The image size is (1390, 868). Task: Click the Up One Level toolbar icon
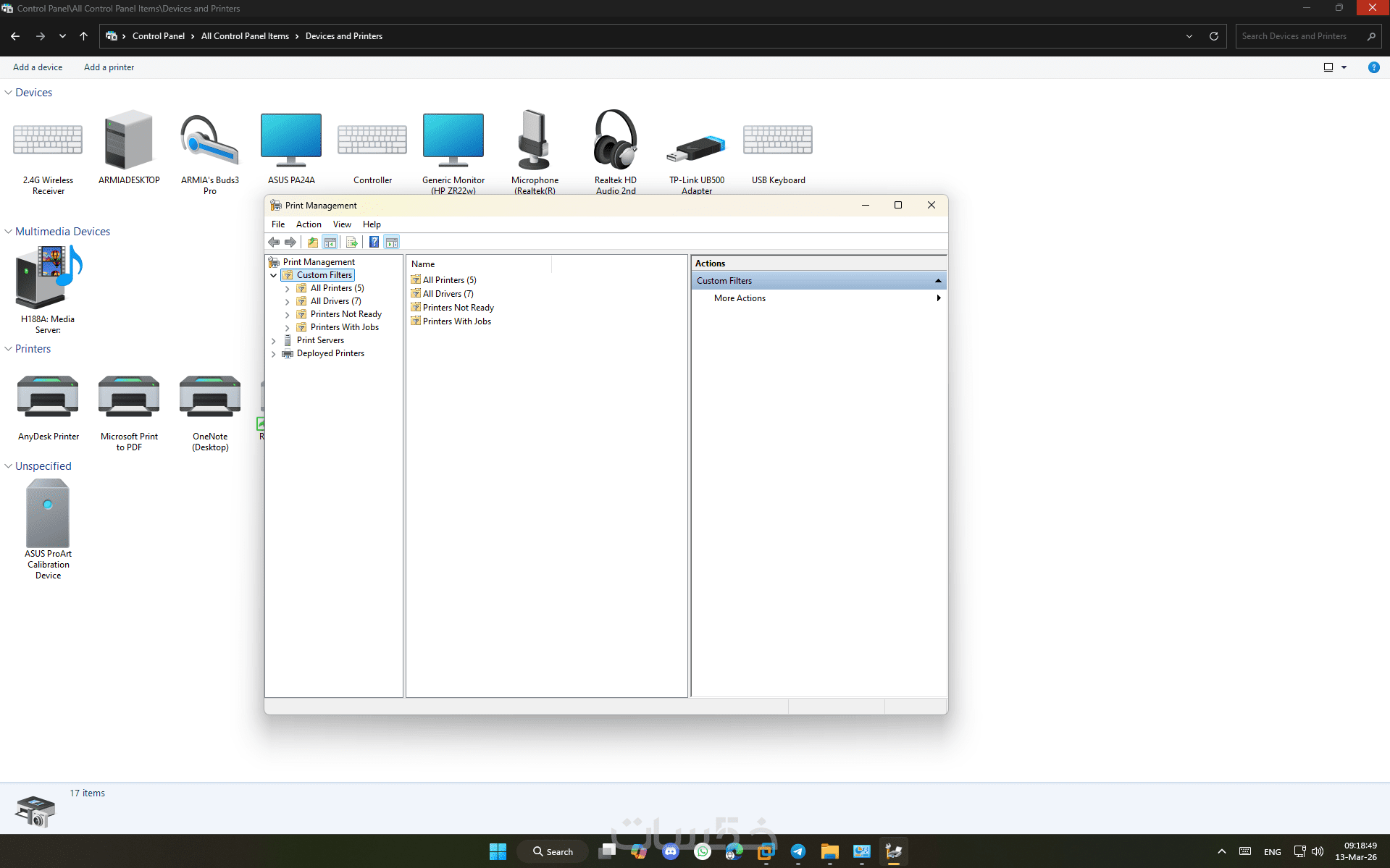[x=313, y=242]
